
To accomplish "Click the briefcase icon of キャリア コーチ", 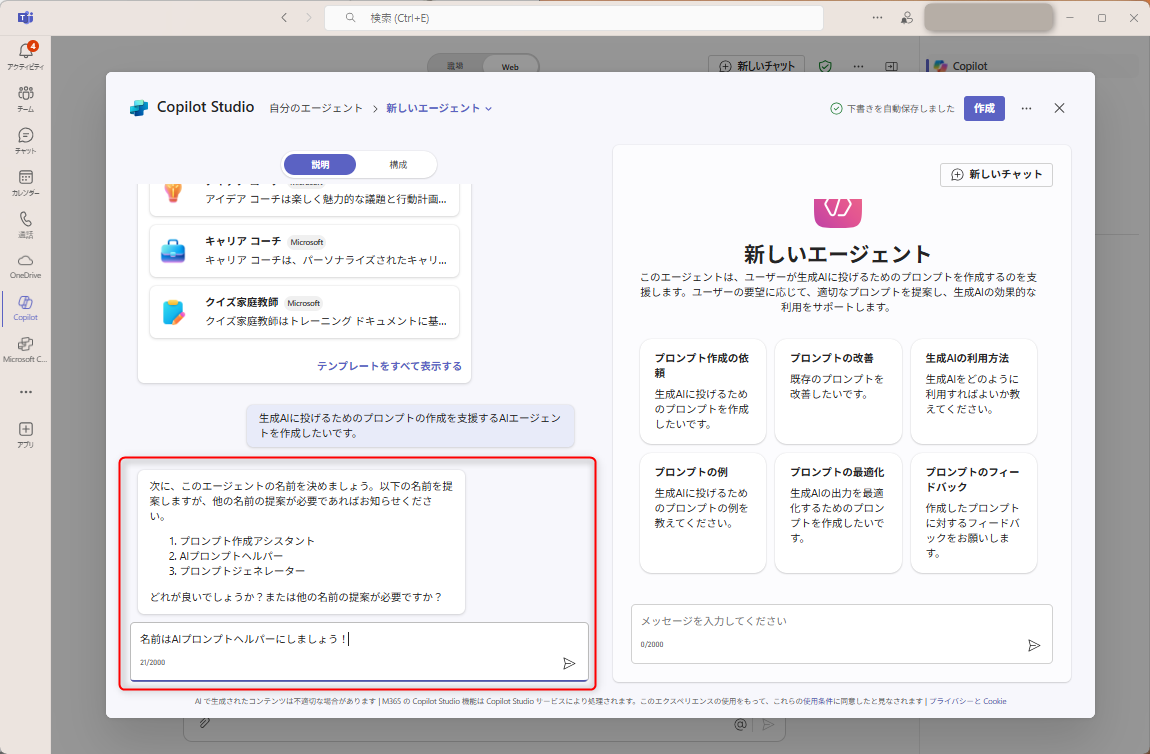I will [x=173, y=251].
